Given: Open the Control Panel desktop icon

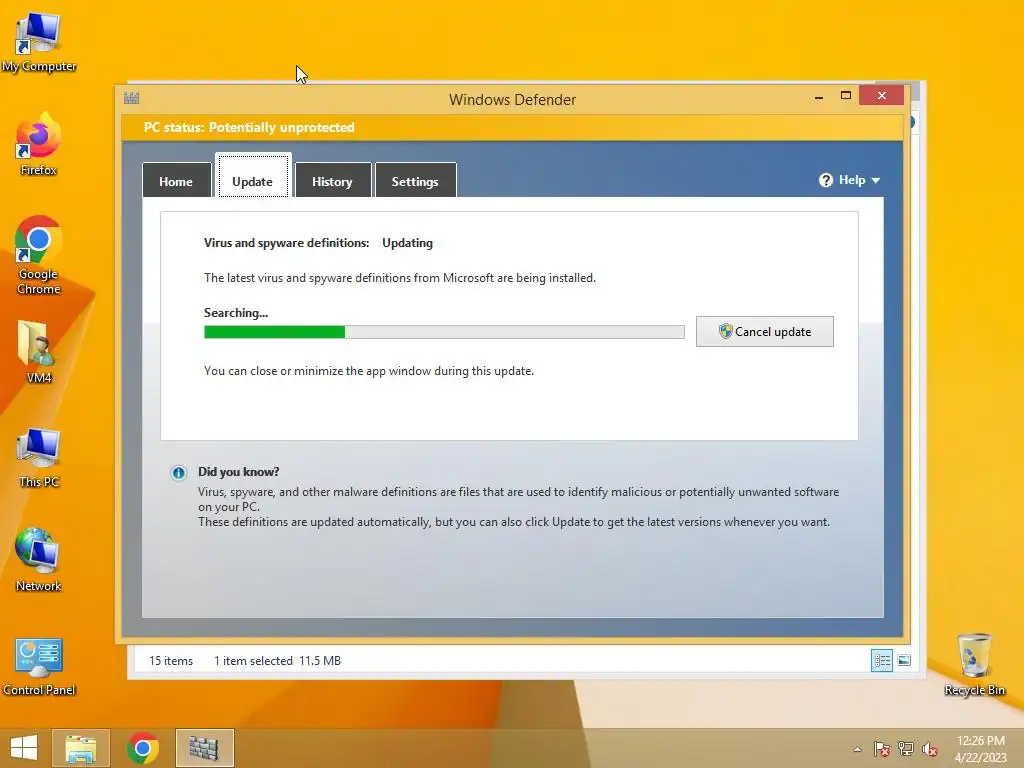Looking at the screenshot, I should (39, 666).
